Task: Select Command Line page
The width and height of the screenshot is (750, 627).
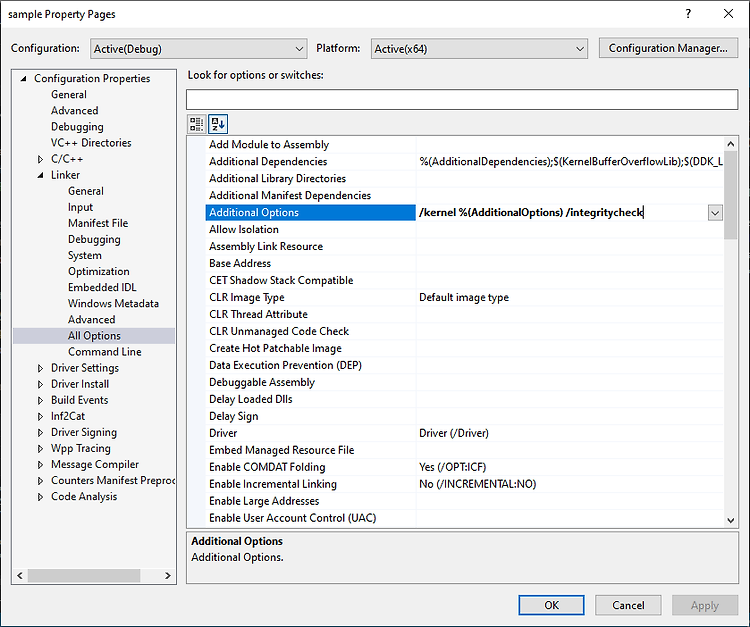Action: click(105, 352)
